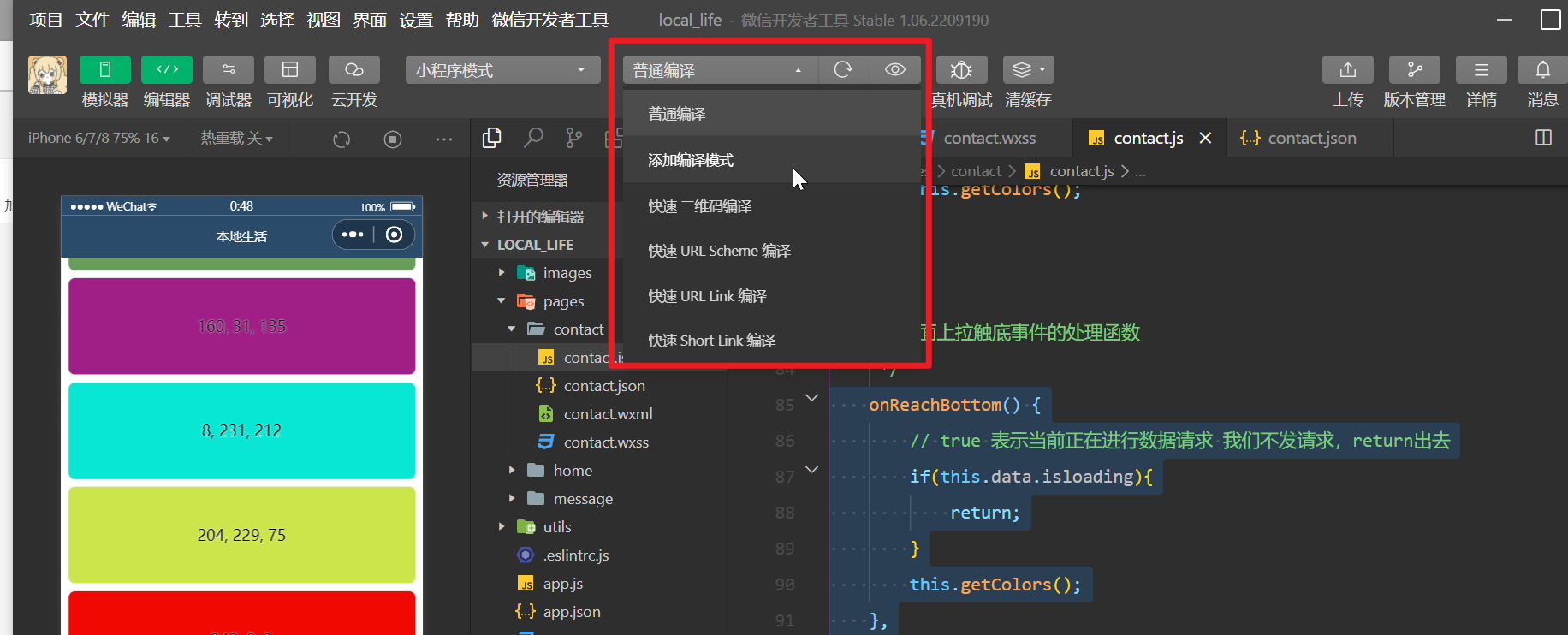Open version management branch icon

pyautogui.click(x=1415, y=70)
